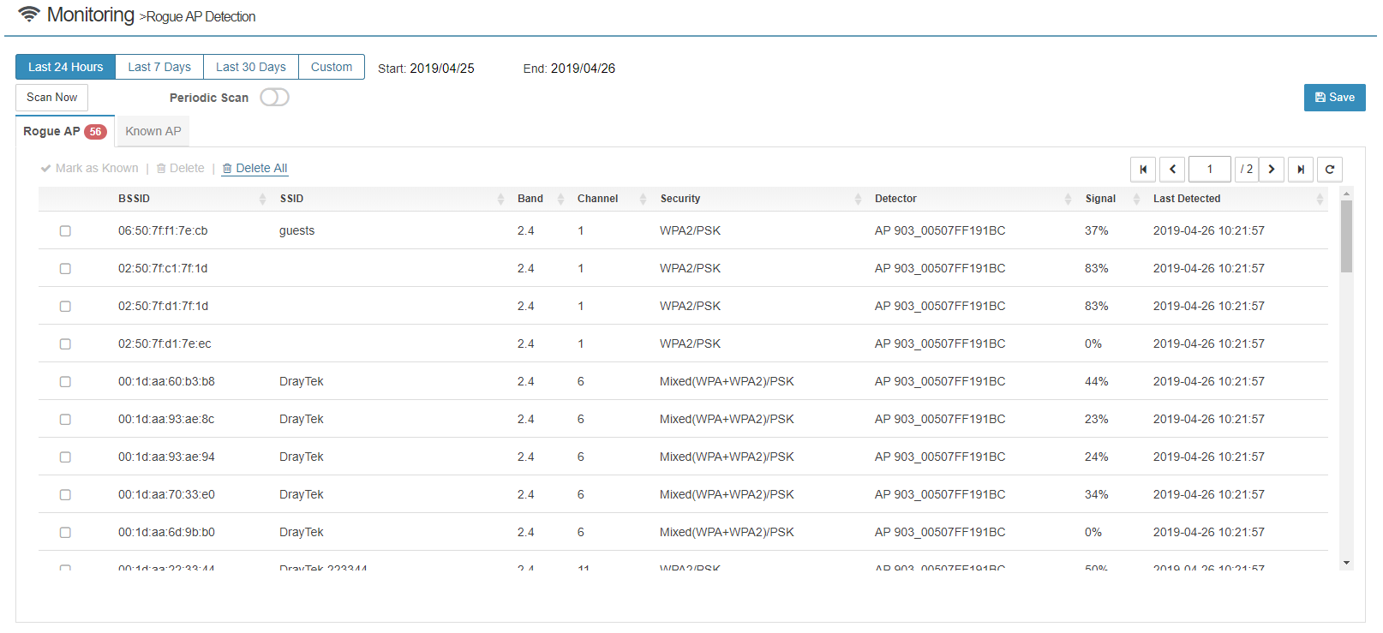Check the row for BSSID 06:50:7f:f1:7e:cb

click(x=65, y=231)
